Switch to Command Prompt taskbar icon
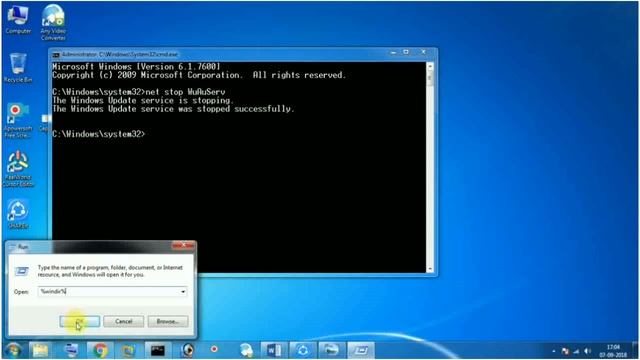 tap(158, 350)
